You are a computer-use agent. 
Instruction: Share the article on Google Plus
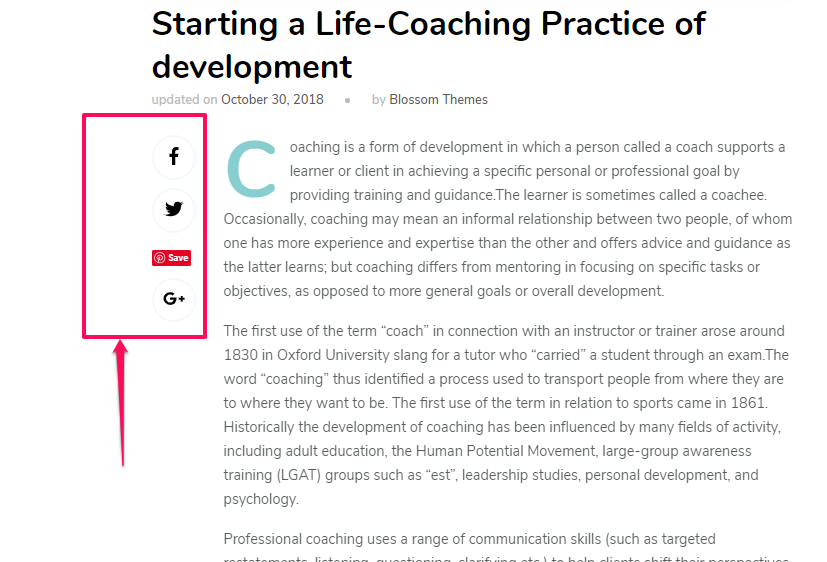tap(174, 299)
